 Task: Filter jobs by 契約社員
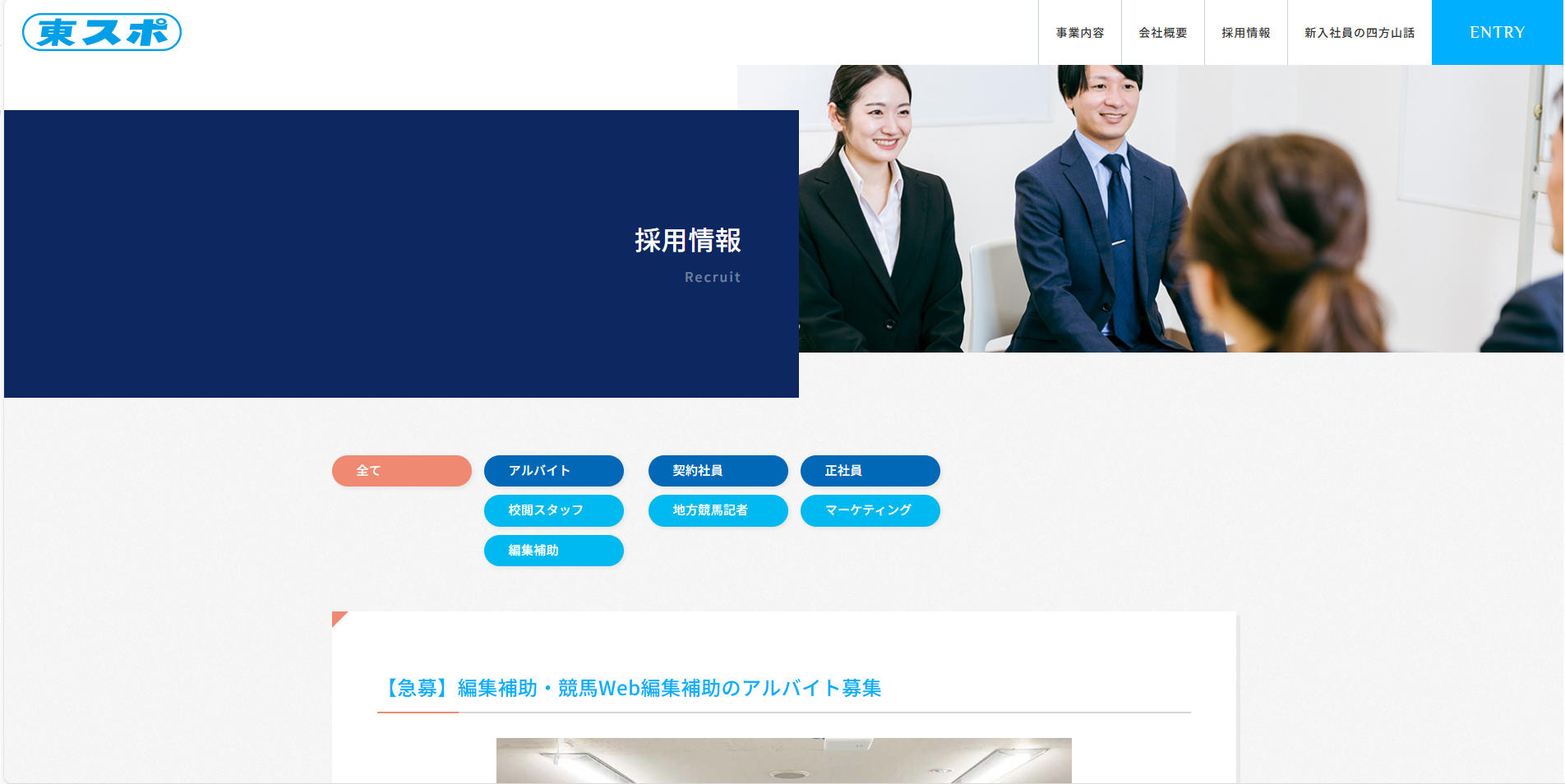718,471
